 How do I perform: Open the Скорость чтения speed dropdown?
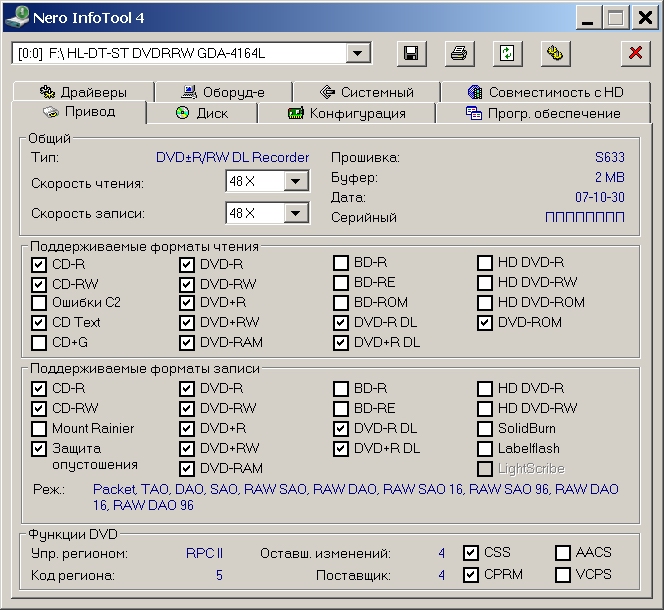[x=296, y=181]
